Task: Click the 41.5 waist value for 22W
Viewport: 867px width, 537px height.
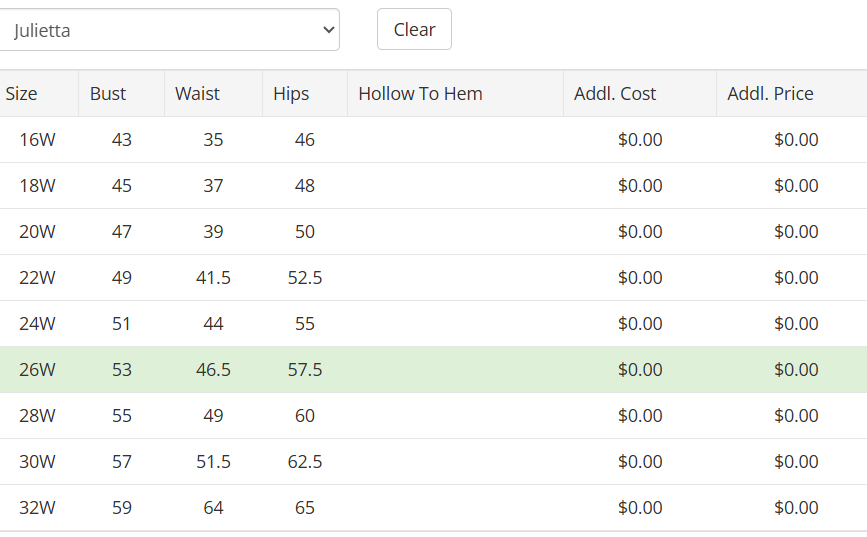Action: coord(213,278)
